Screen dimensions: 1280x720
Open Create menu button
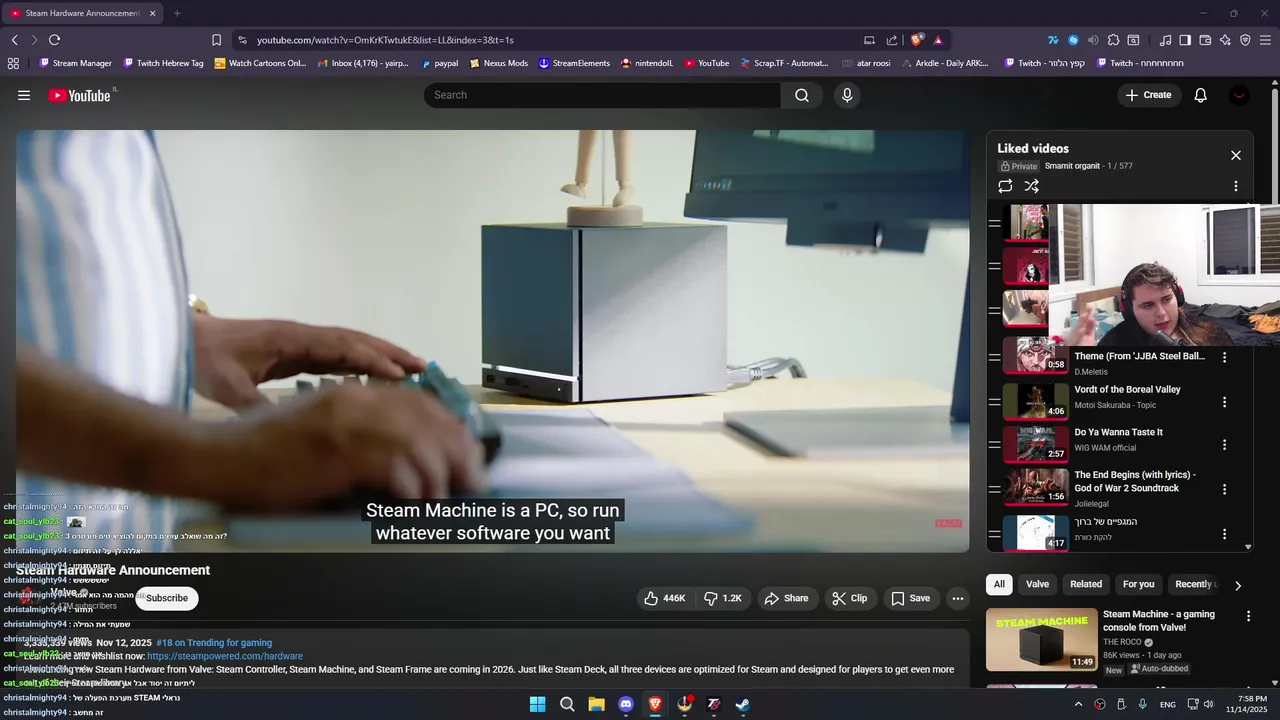pos(1148,95)
